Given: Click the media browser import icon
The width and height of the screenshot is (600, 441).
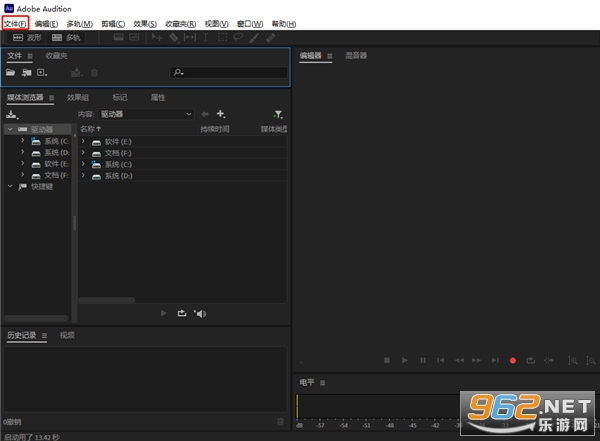Looking at the screenshot, I should point(12,114).
